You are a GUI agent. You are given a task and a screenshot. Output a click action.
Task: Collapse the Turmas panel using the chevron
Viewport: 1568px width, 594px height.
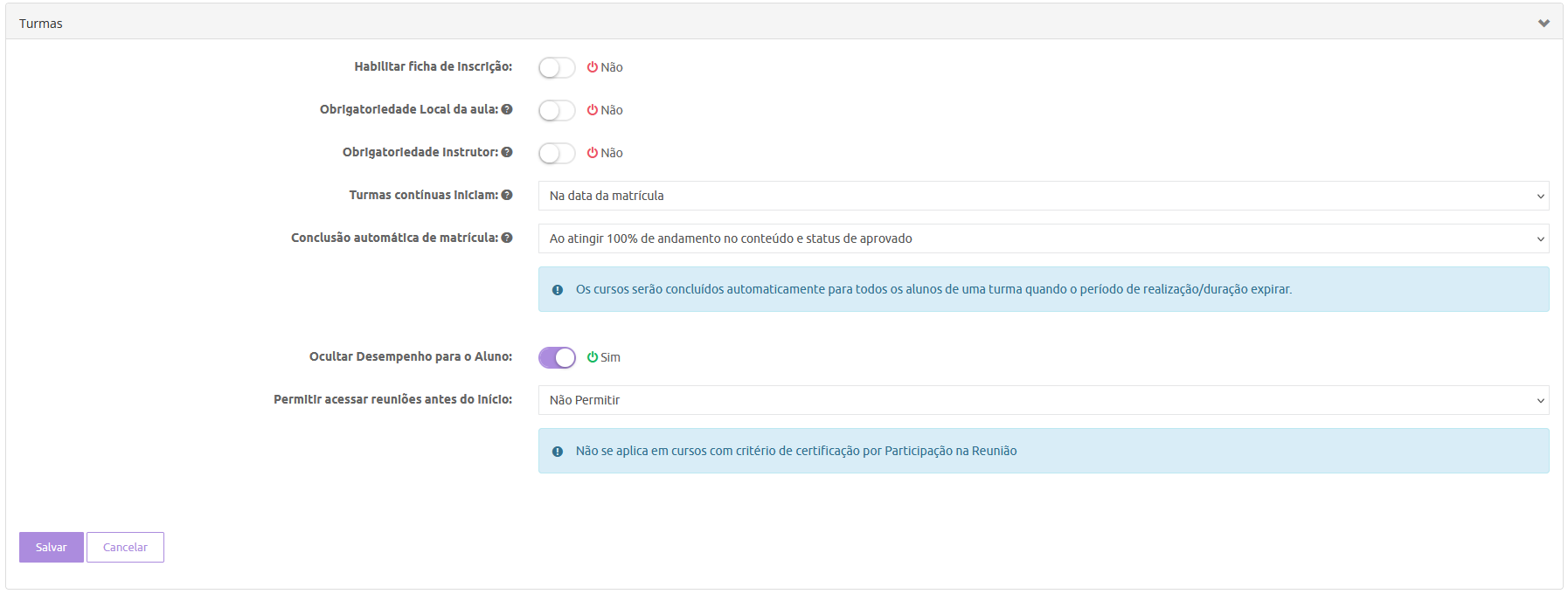(1544, 24)
